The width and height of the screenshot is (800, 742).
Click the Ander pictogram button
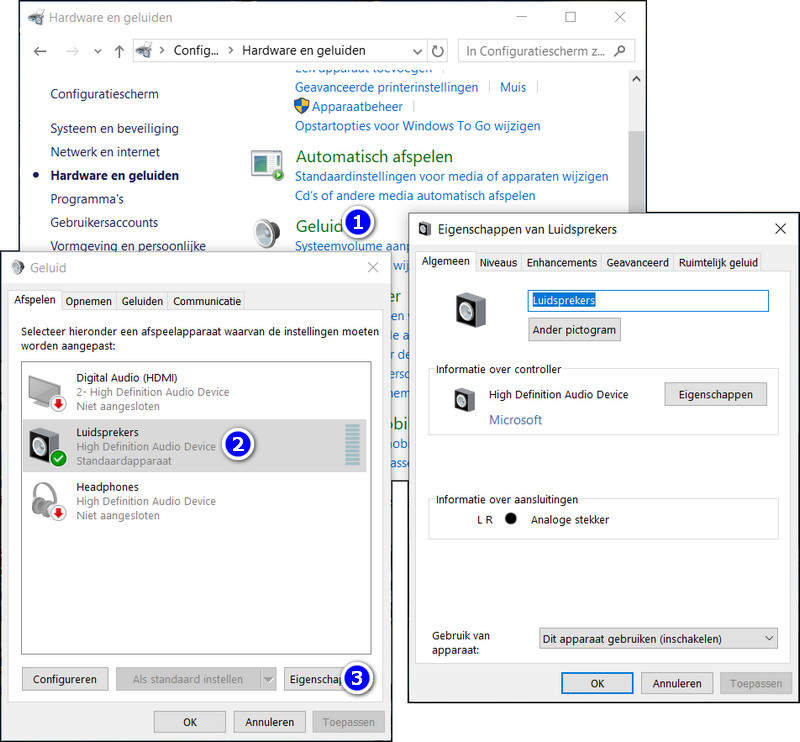(x=574, y=330)
